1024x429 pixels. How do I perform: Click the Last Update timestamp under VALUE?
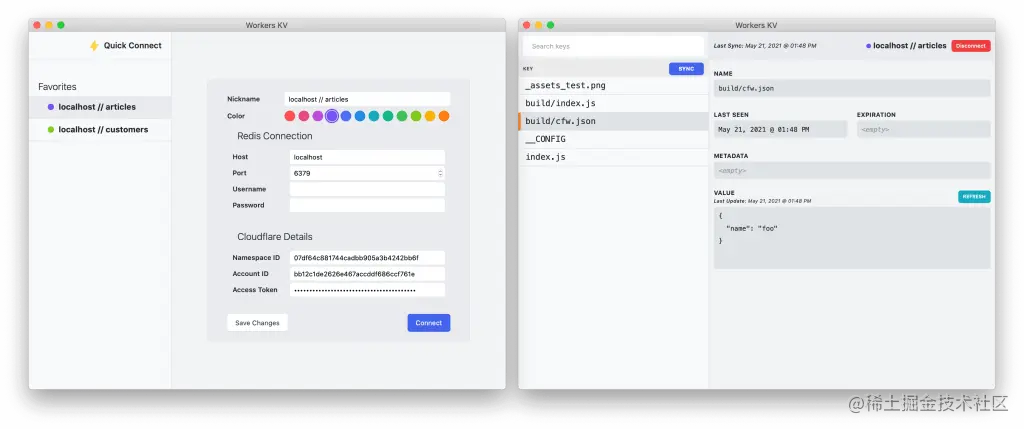[763, 201]
